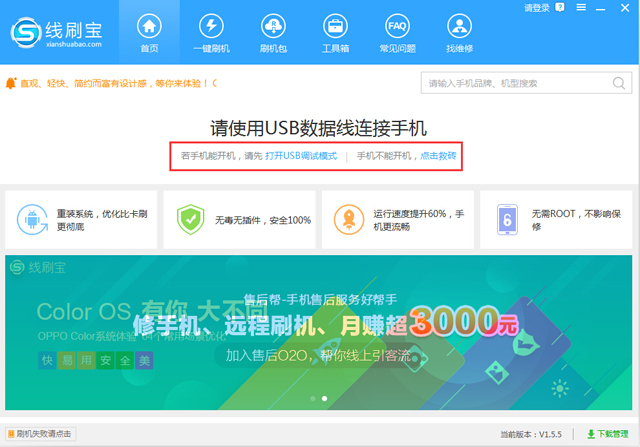Open the help question-mark icon
The width and height of the screenshot is (640, 447).
click(560, 7)
